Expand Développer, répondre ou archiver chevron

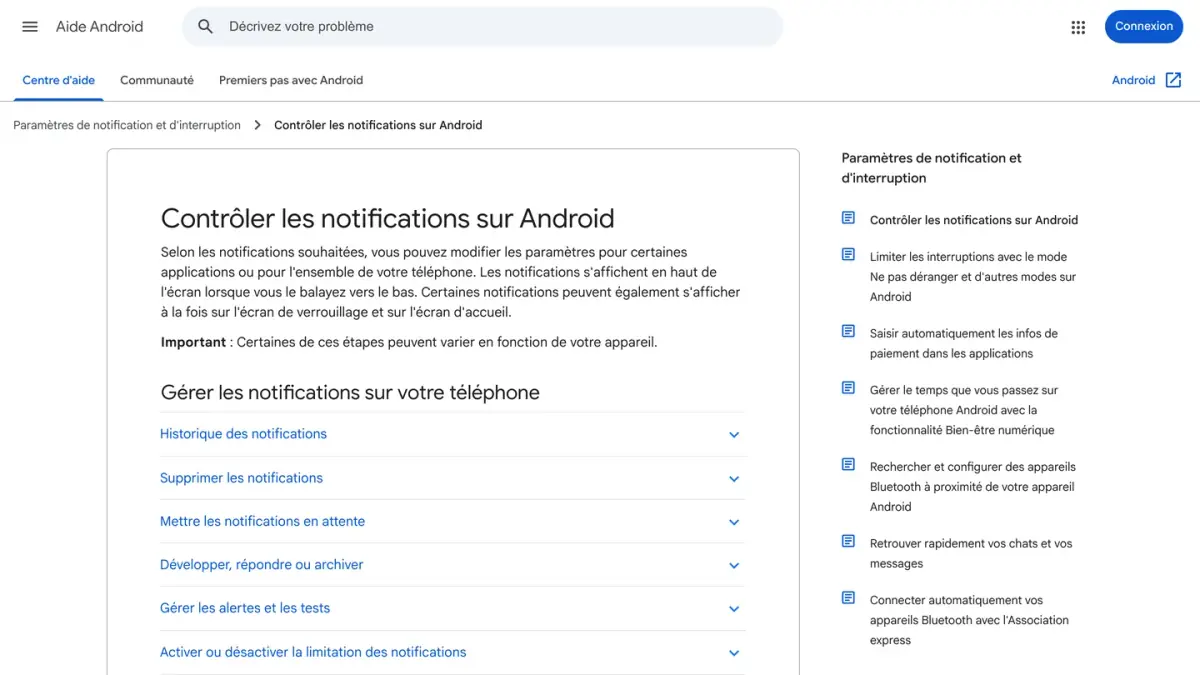pos(734,566)
